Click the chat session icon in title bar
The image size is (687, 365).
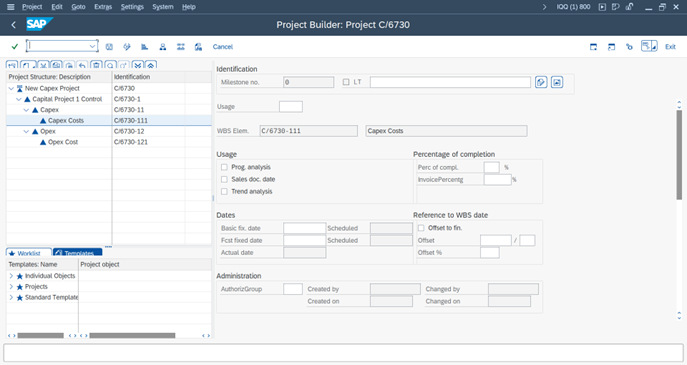616,7
